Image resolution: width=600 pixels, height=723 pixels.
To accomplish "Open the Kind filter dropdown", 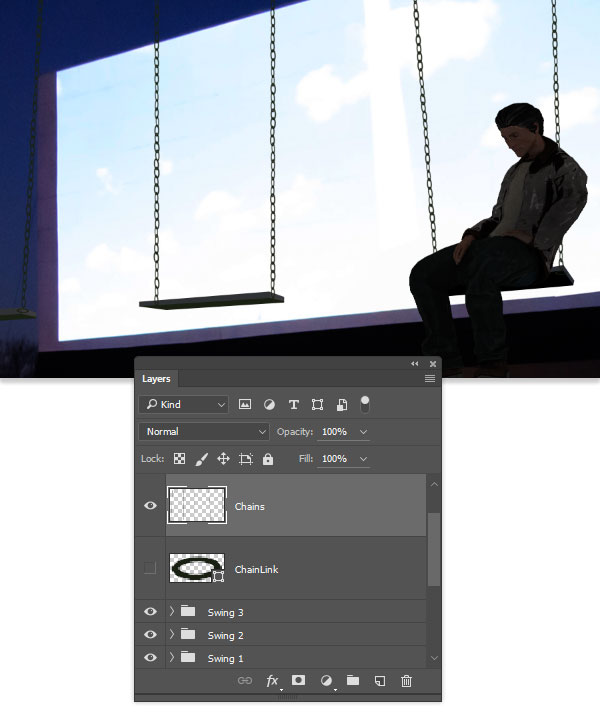I will [184, 404].
